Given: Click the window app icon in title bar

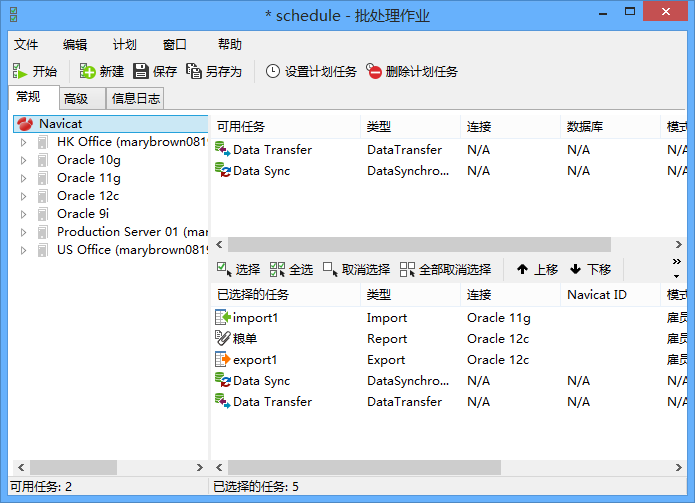Looking at the screenshot, I should coord(14,15).
